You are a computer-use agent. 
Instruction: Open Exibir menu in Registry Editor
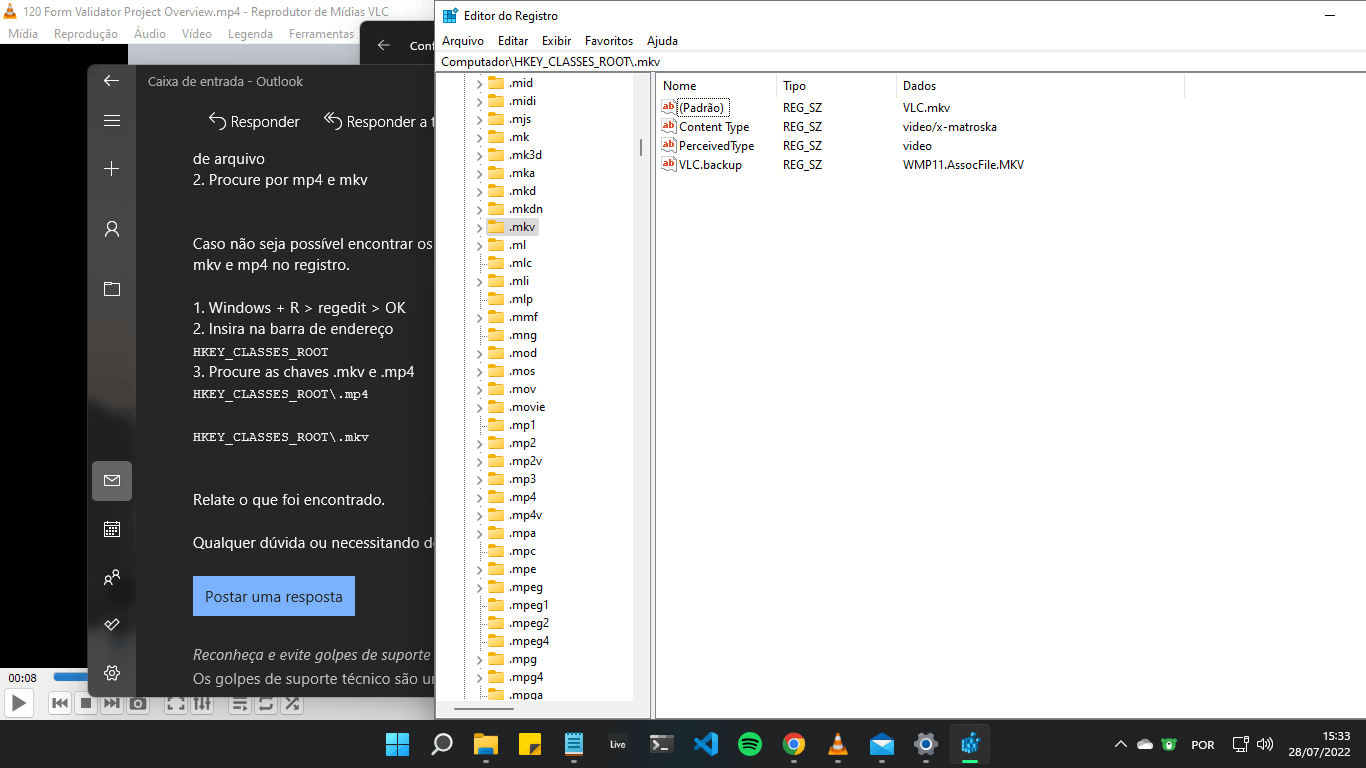click(x=557, y=41)
